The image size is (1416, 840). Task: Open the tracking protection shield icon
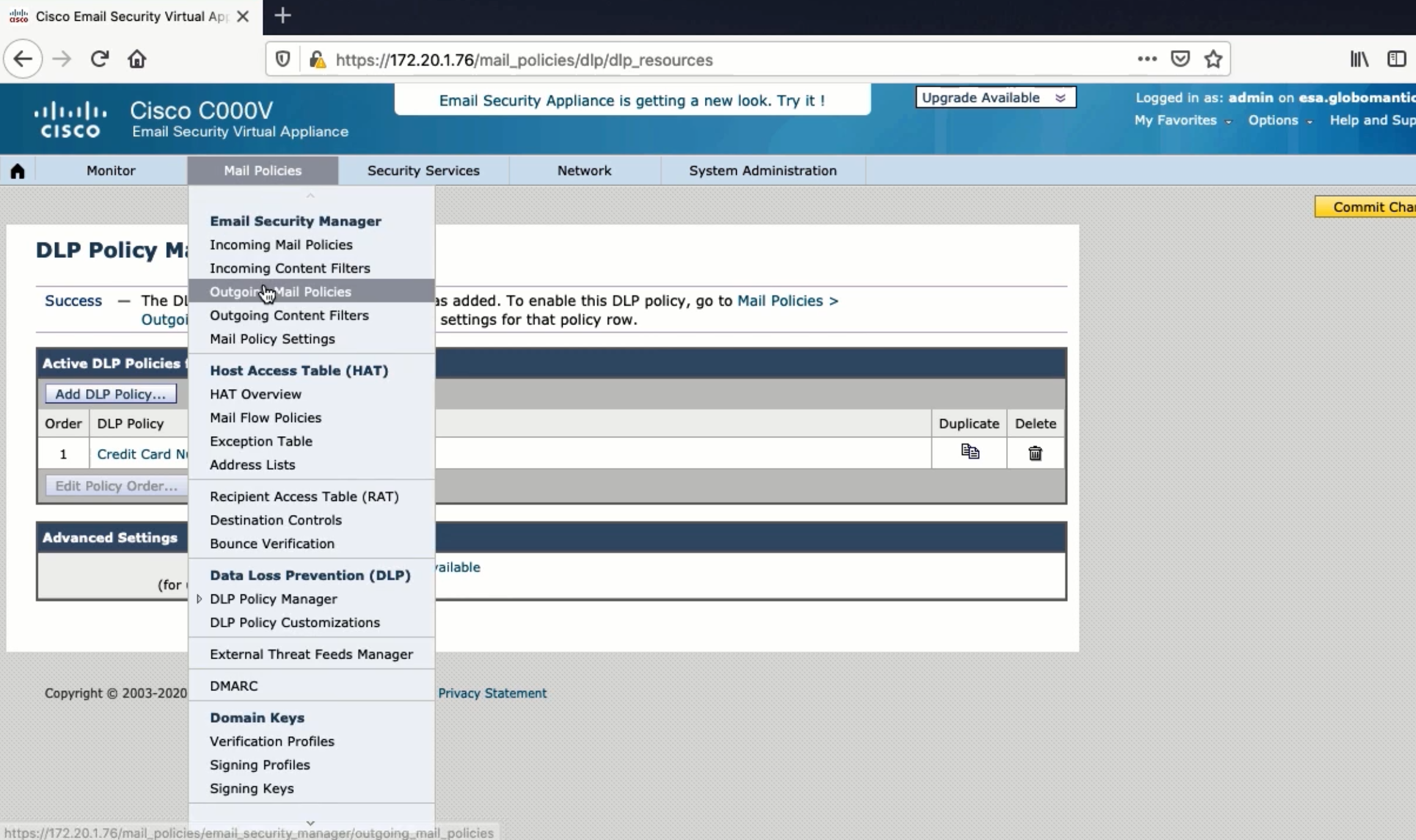pyautogui.click(x=283, y=59)
